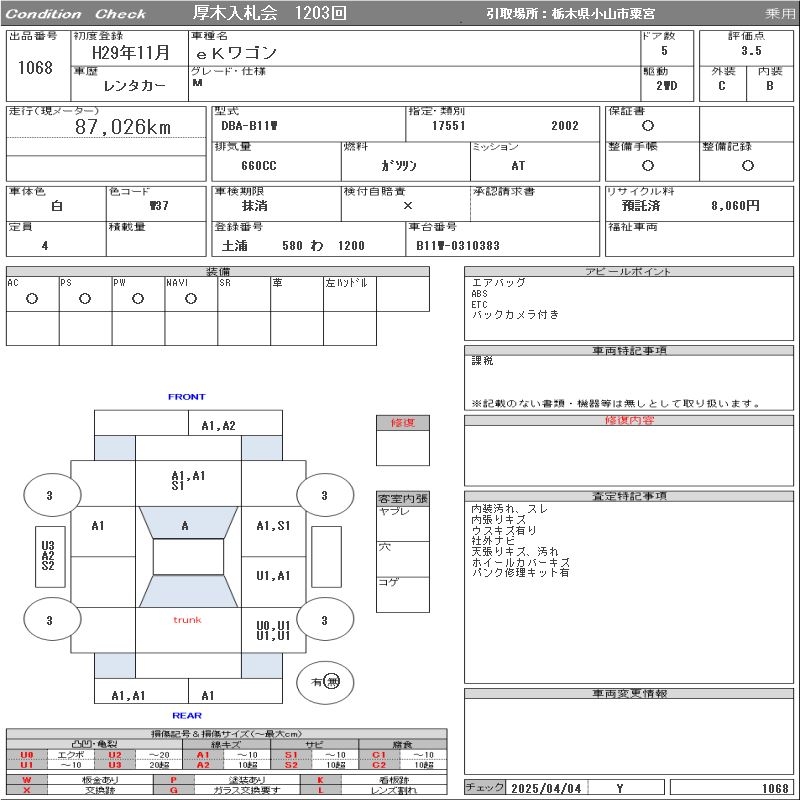This screenshot has height=800, width=800.
Task: Click exterior grade C
Action: (x=722, y=86)
